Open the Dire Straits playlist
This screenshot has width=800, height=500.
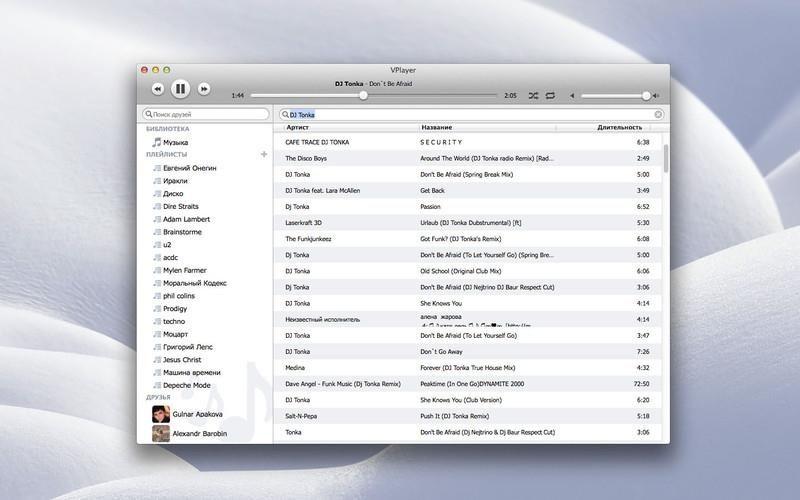[x=181, y=206]
